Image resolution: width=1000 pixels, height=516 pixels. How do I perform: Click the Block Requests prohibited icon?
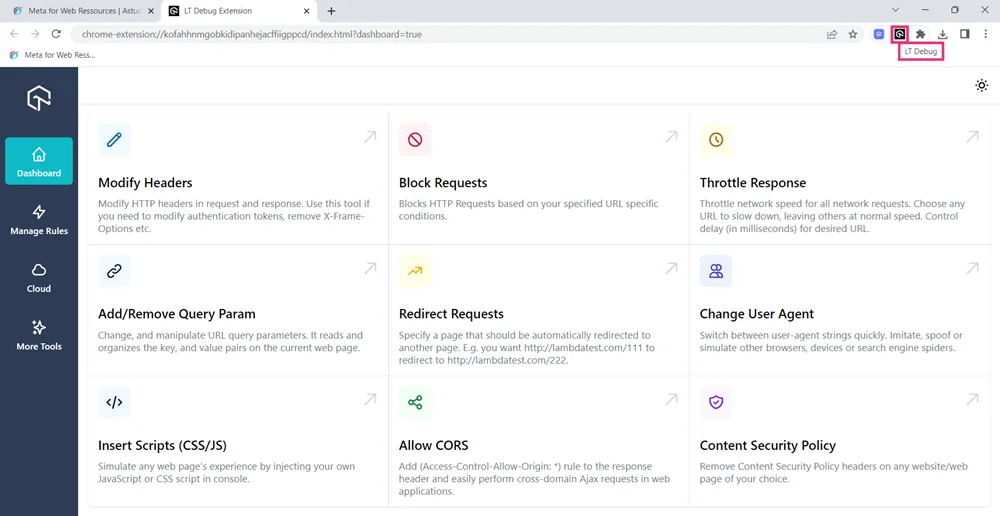coord(415,140)
